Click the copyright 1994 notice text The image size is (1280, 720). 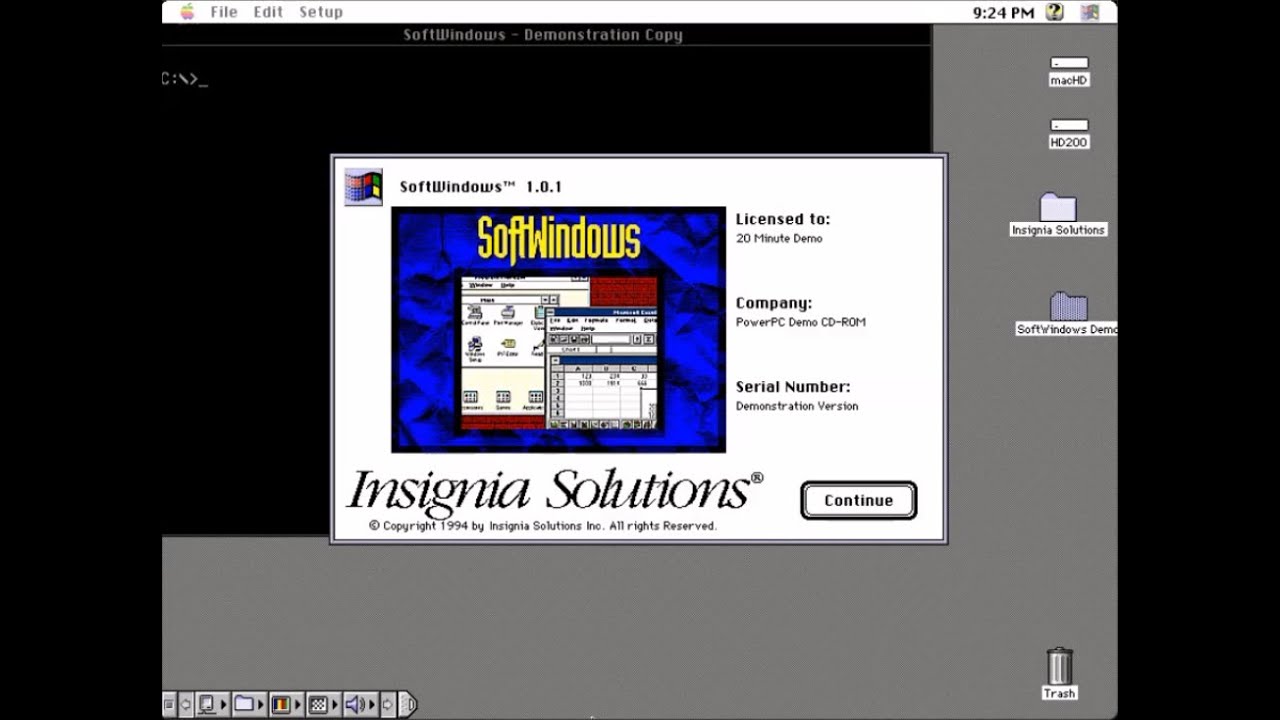click(x=542, y=526)
